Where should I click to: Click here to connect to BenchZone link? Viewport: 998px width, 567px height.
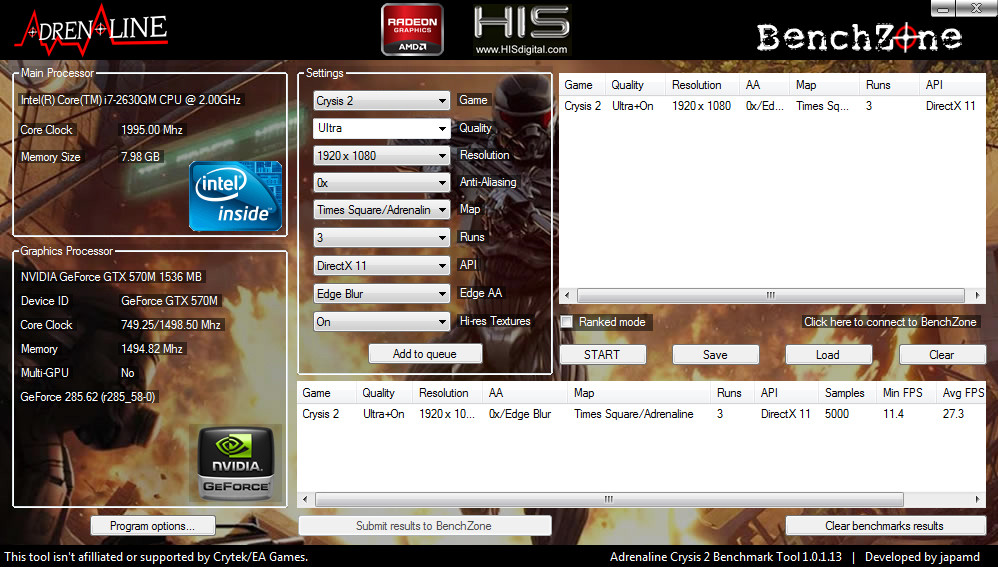(x=890, y=322)
